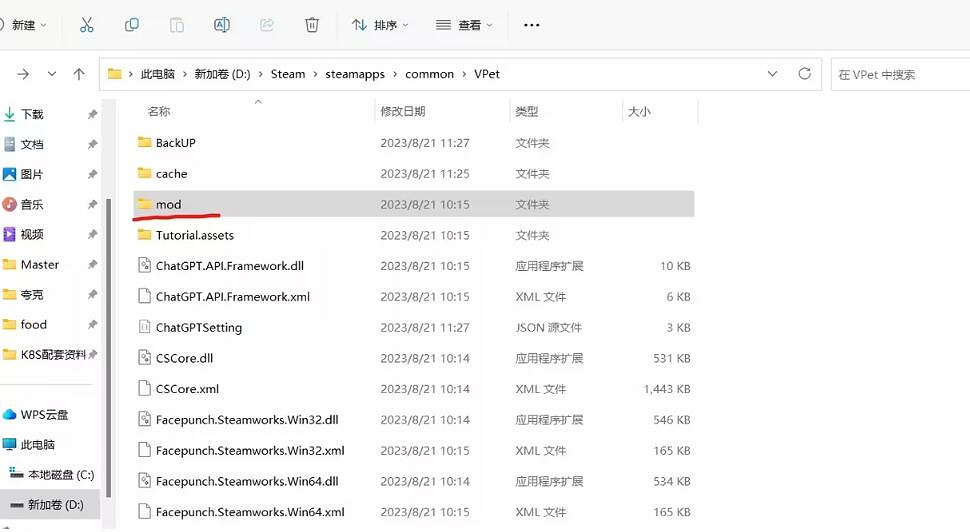This screenshot has height=532, width=970.
Task: Open Master folder in sidebar
Action: pyautogui.click(x=40, y=265)
